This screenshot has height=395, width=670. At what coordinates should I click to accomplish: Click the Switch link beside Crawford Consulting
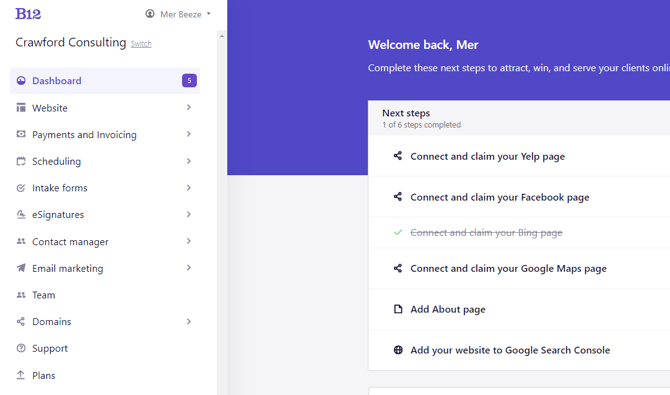pos(141,44)
